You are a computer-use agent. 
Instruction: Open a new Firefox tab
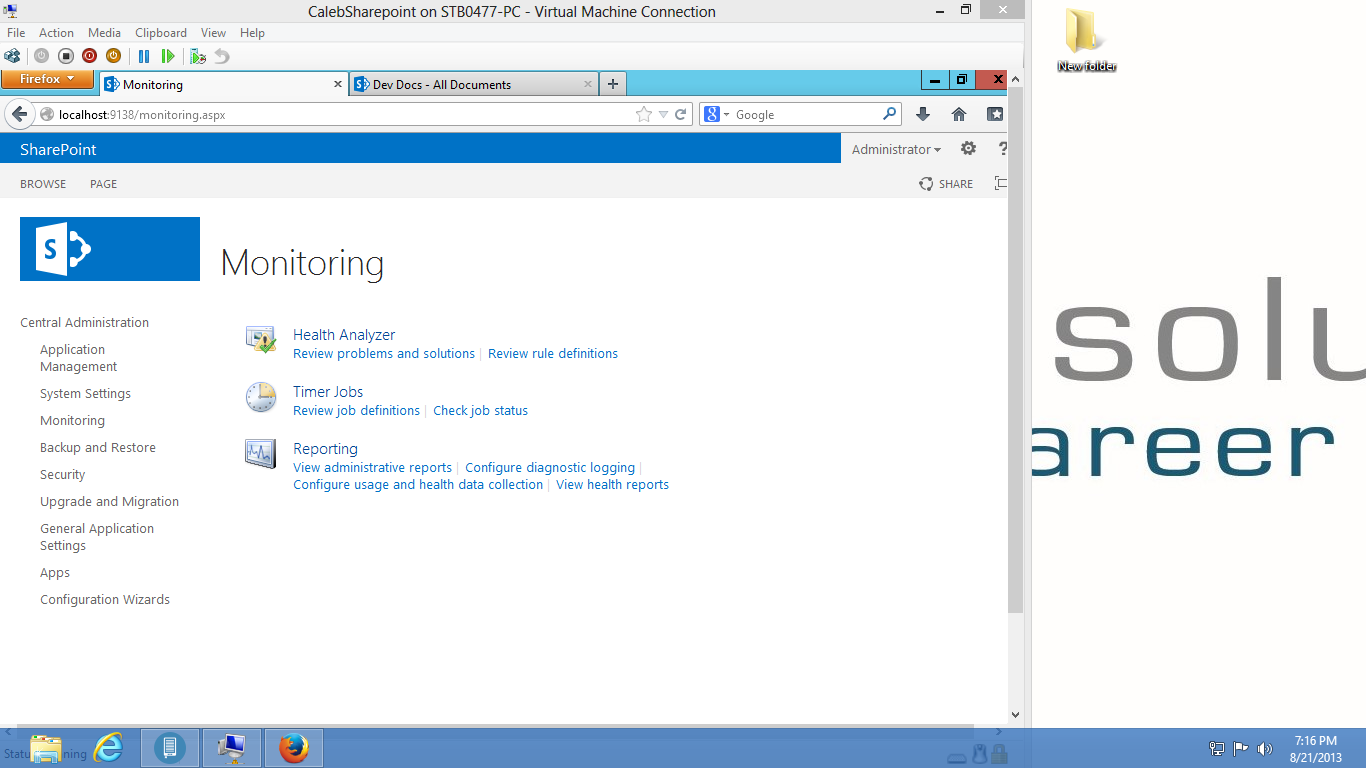[x=613, y=84]
